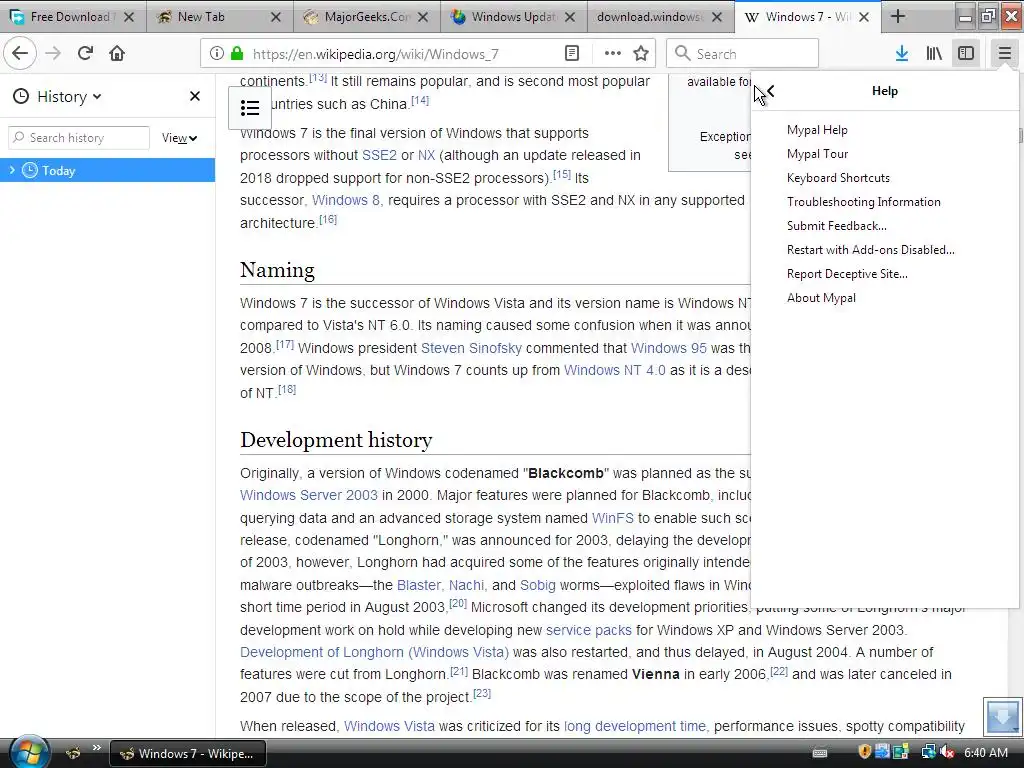Click the forward navigation arrow
This screenshot has height=768, width=1024.
53,53
